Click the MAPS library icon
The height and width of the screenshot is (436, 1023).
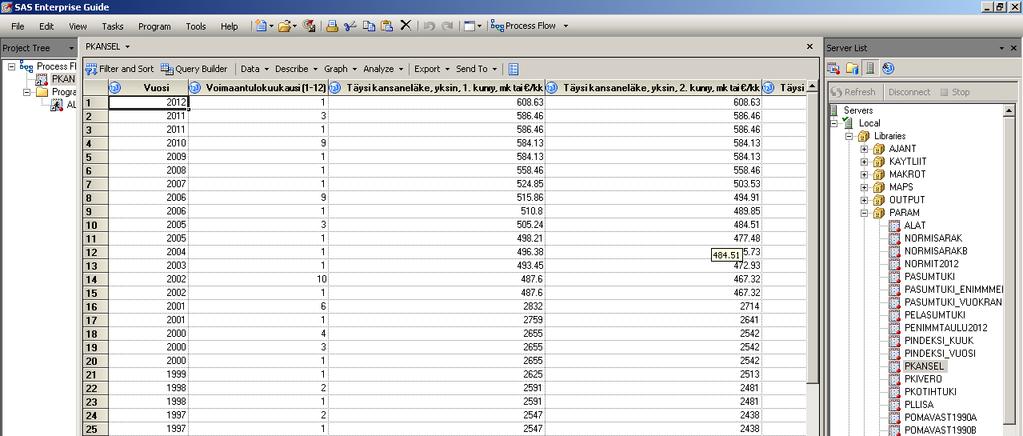pyautogui.click(x=879, y=187)
